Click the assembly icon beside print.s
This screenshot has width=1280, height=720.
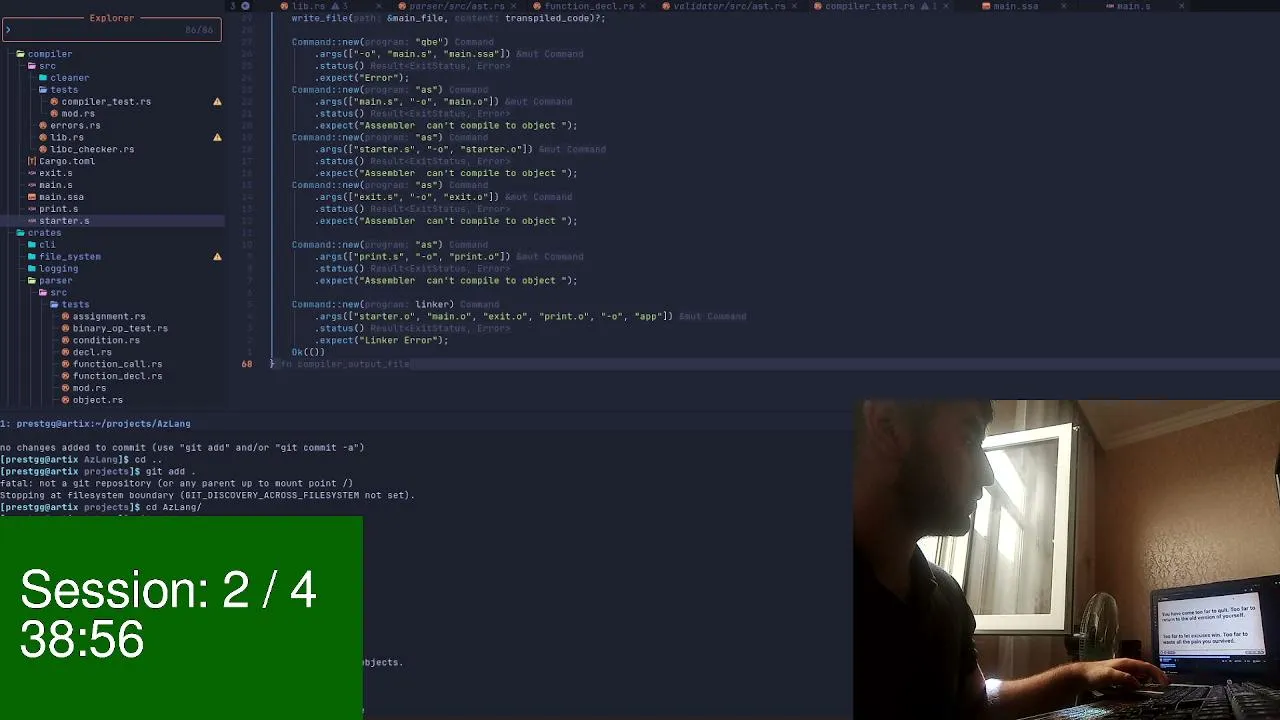(x=32, y=209)
